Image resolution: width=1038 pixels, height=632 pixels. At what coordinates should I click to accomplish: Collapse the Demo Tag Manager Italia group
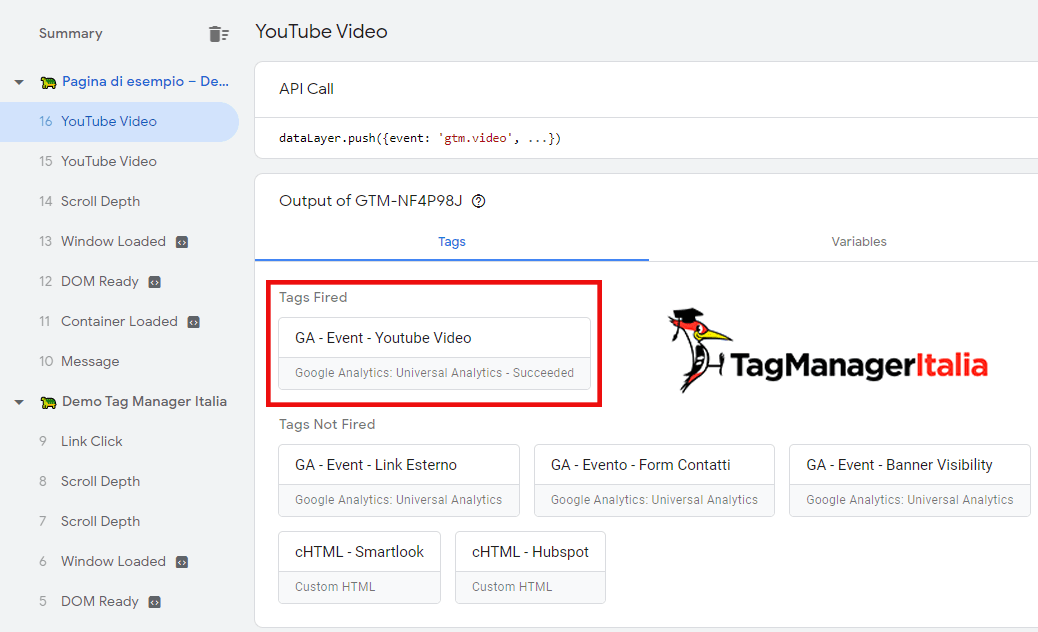pos(19,402)
